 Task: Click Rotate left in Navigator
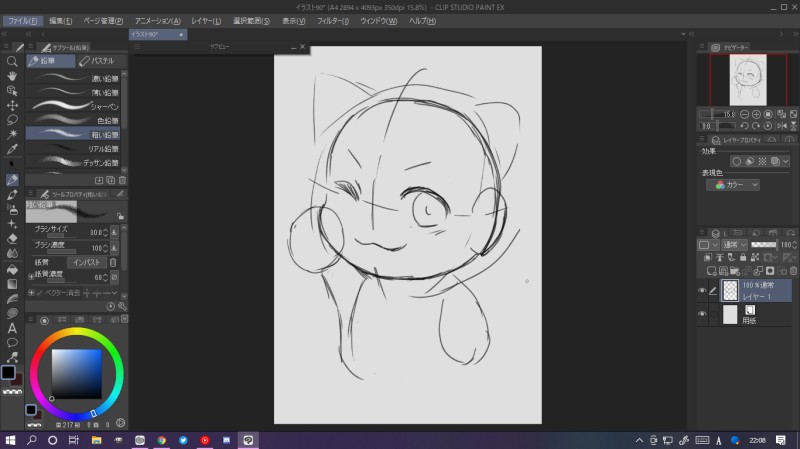coord(744,126)
